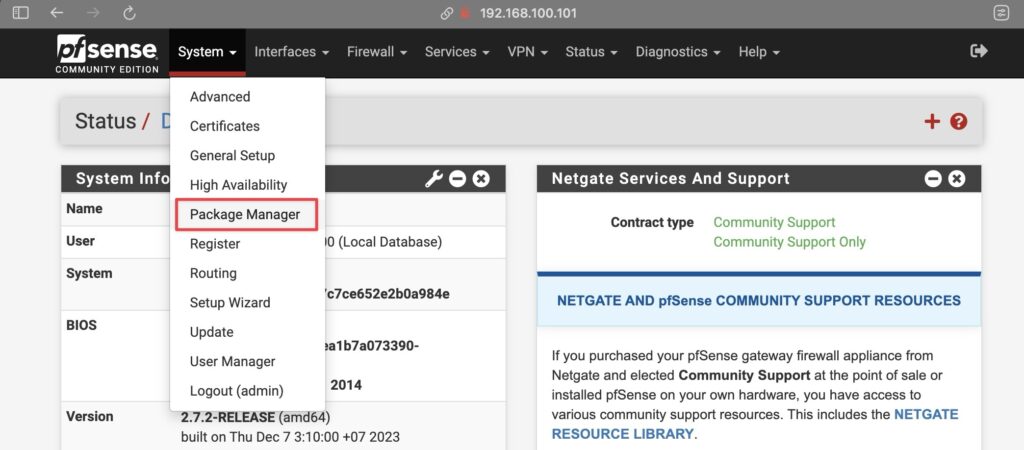Click the Version row label

89,417
